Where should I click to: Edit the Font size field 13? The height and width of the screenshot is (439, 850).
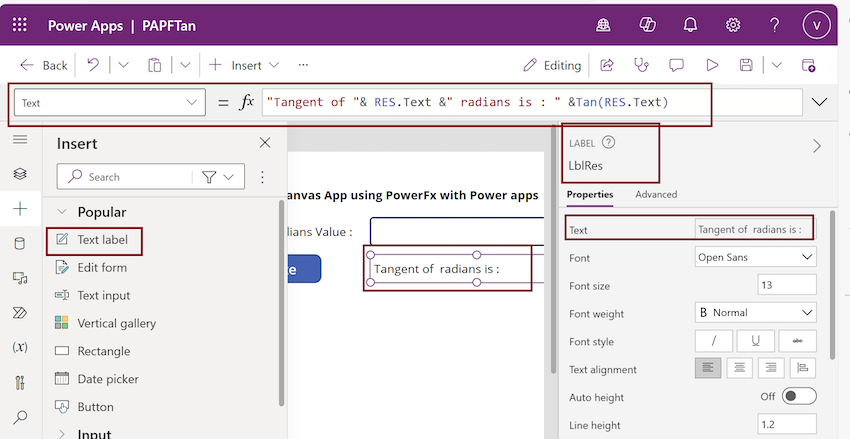[787, 285]
